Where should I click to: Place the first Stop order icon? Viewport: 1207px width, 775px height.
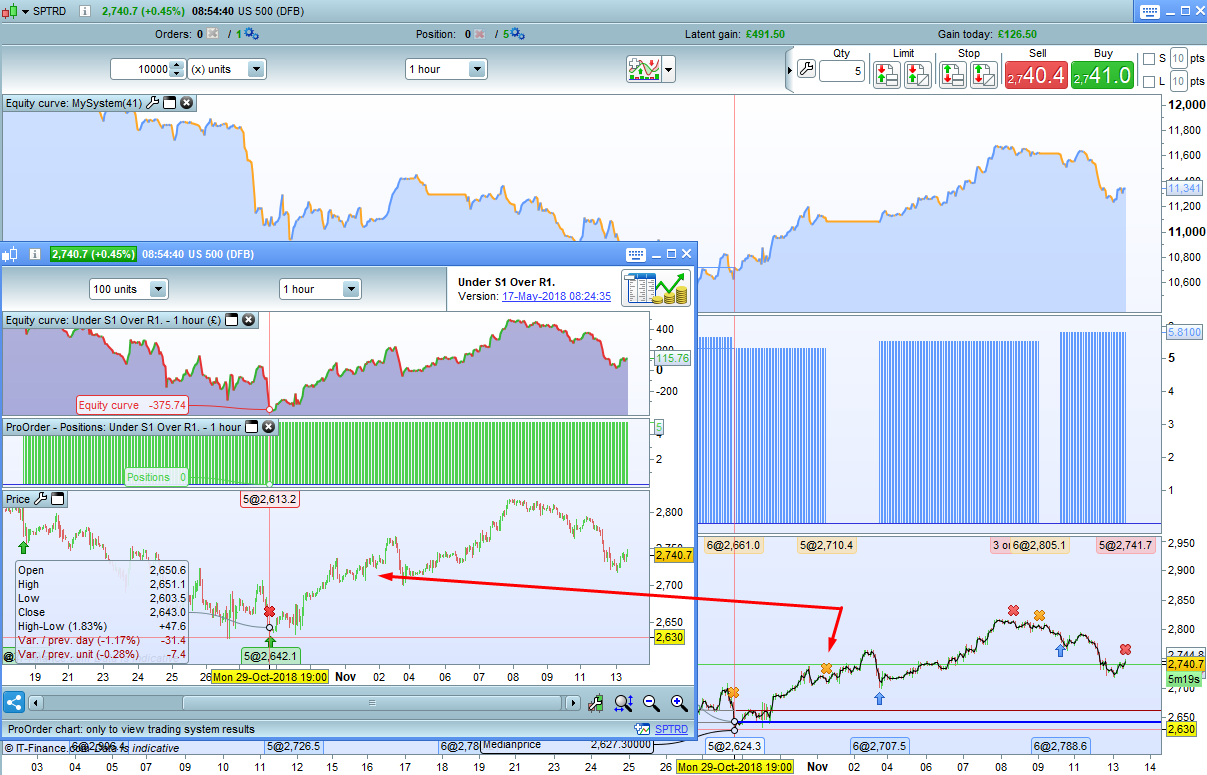tap(952, 74)
